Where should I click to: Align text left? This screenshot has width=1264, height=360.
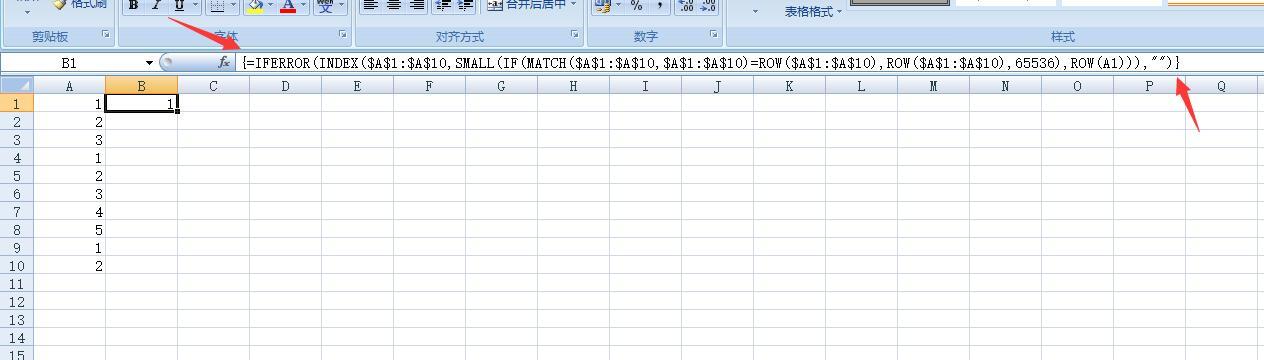pos(371,5)
